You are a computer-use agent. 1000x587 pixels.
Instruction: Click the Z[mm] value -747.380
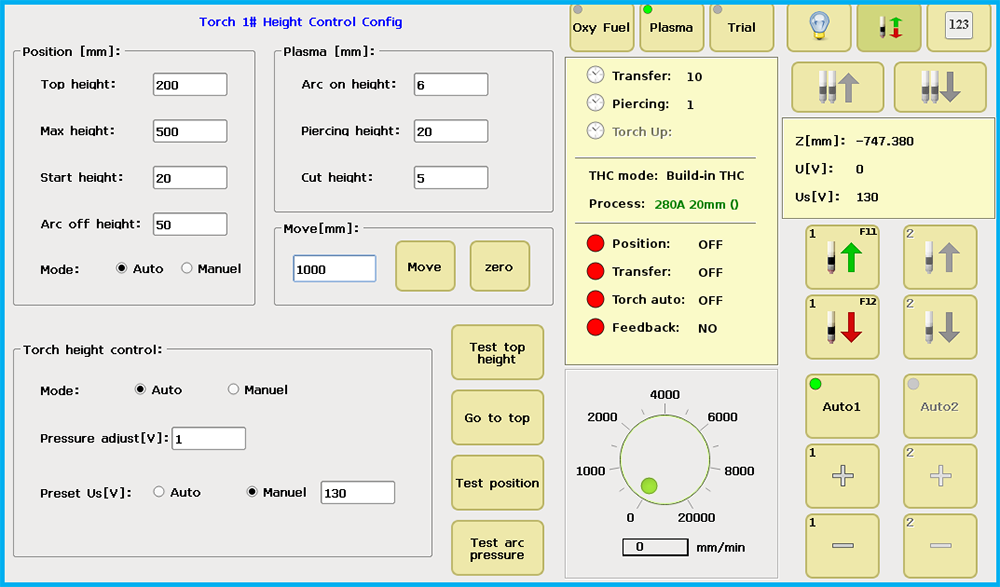point(885,141)
